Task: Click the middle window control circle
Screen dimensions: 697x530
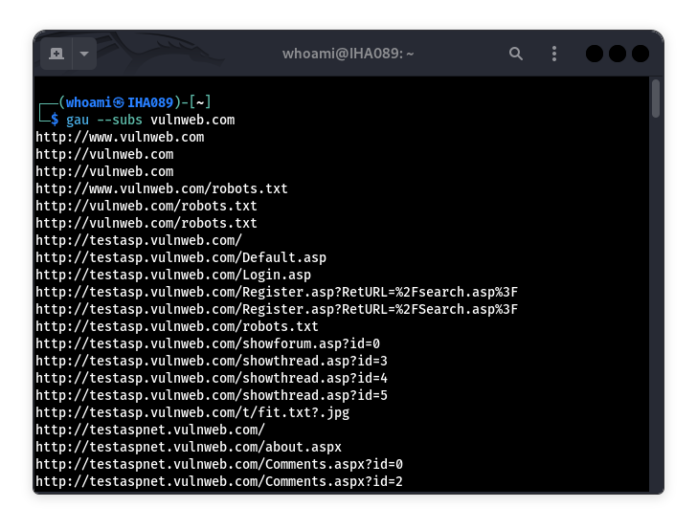Action: coord(617,54)
